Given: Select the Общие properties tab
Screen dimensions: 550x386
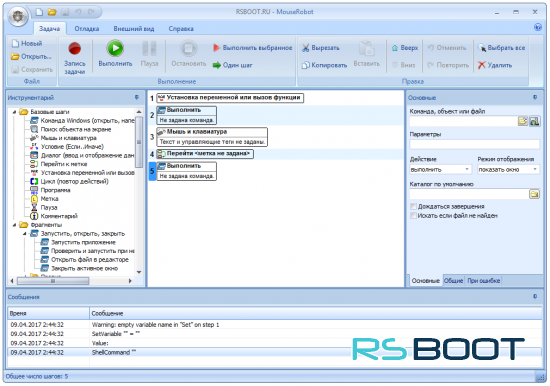Looking at the screenshot, I should click(x=454, y=281).
